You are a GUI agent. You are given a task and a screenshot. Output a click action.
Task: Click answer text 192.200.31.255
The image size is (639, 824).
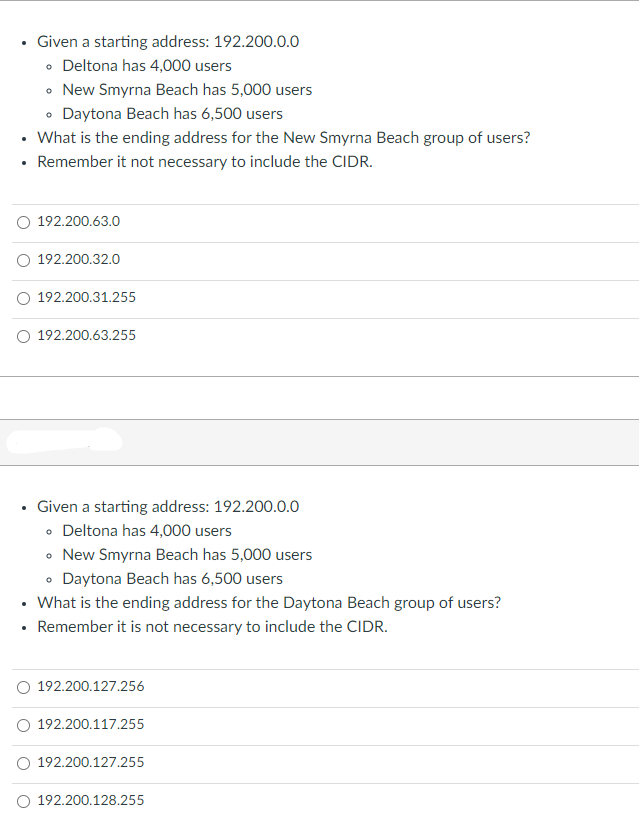pyautogui.click(x=87, y=297)
